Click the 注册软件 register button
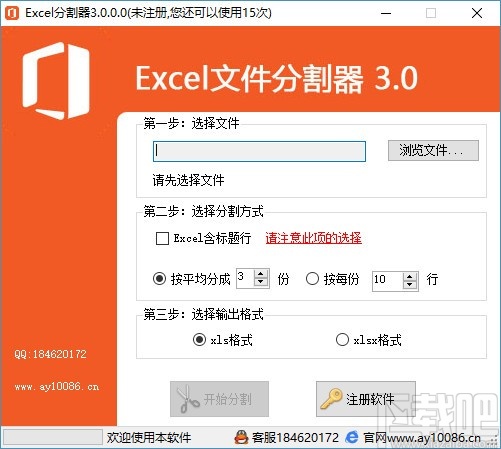The height and width of the screenshot is (449, 501). [x=366, y=399]
